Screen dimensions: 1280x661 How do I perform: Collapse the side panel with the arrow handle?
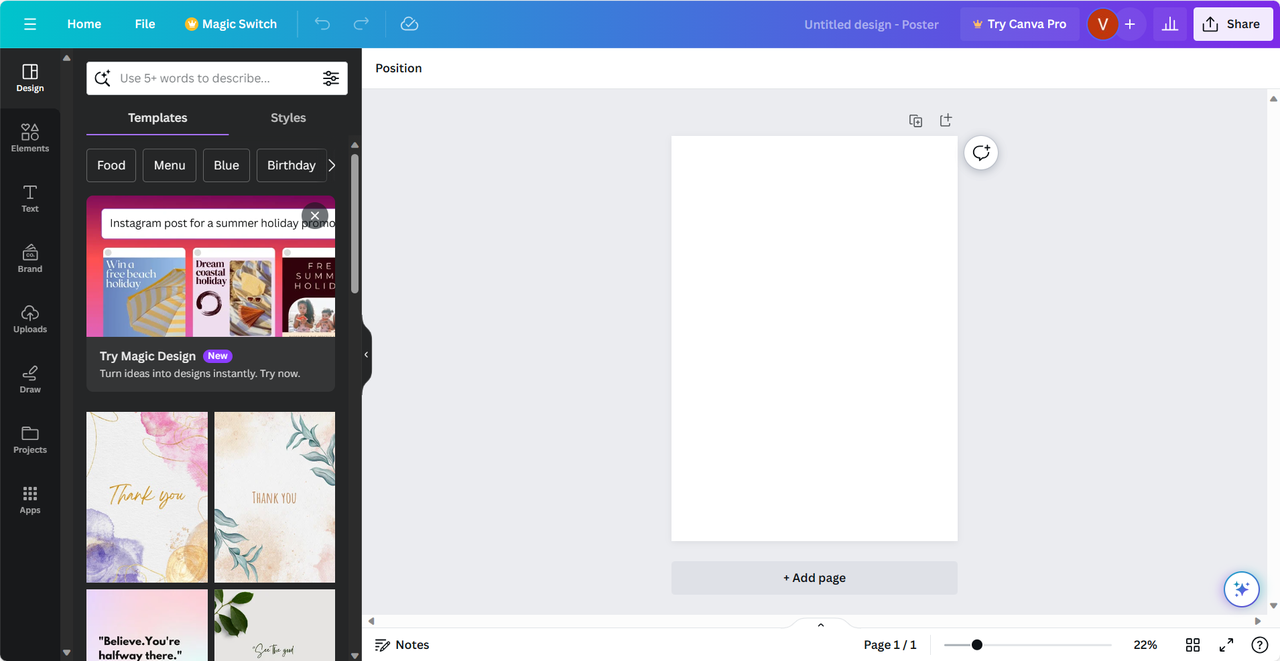[x=366, y=355]
